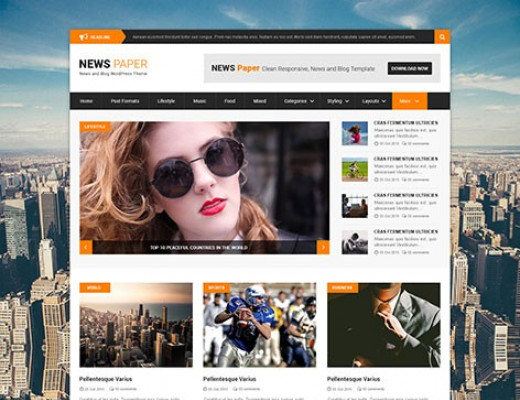Open the Home menu item

(x=86, y=101)
